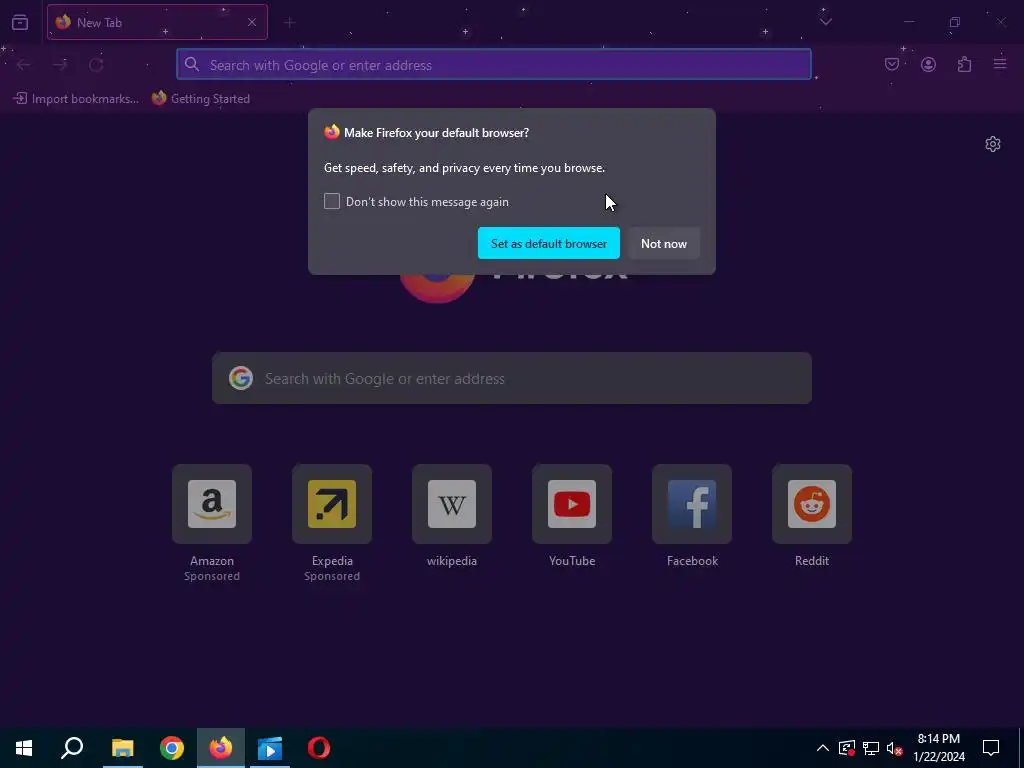Close the New Tab tab
This screenshot has width=1024, height=768.
(x=251, y=22)
